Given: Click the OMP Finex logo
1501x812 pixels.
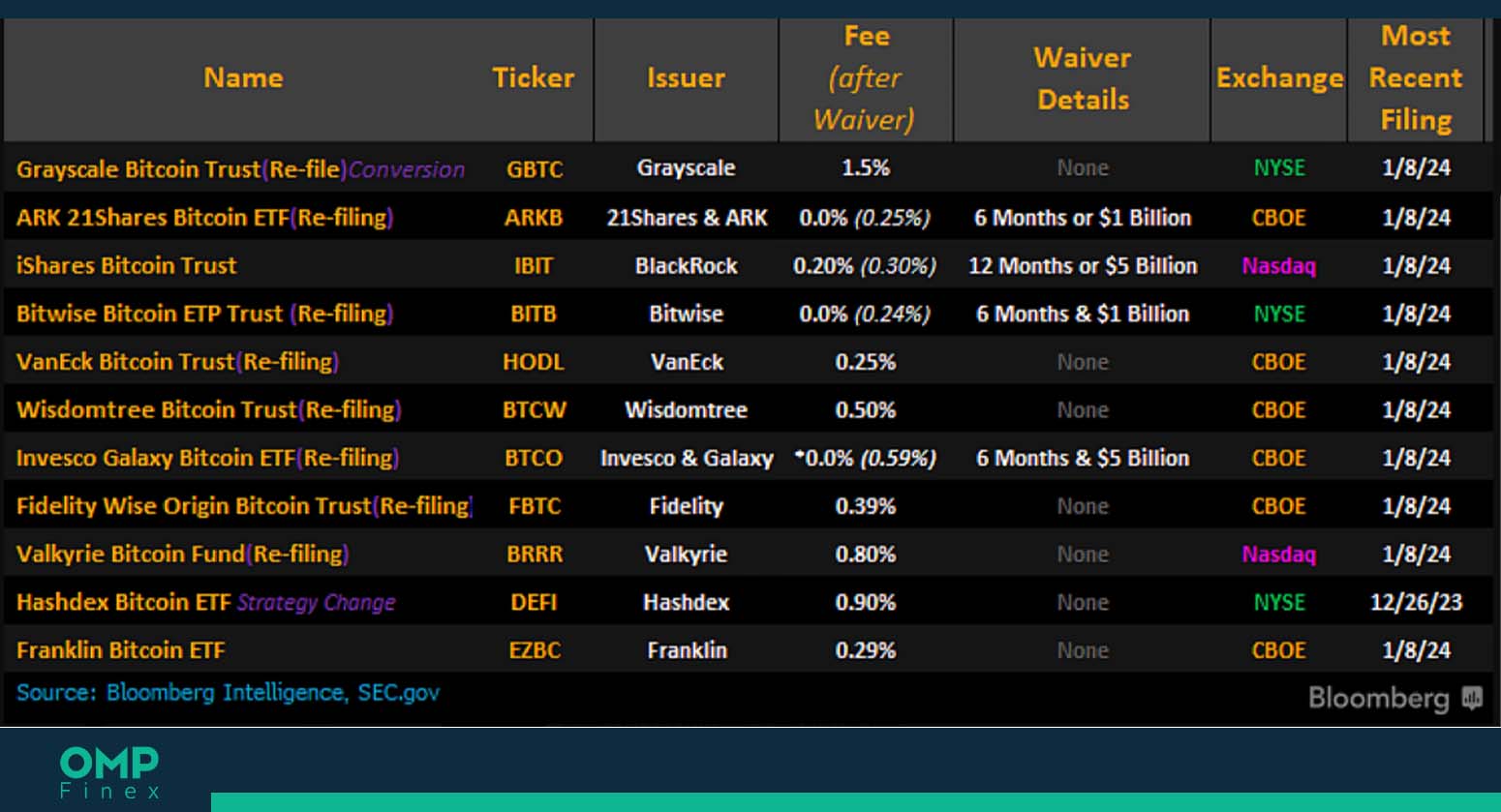Looking at the screenshot, I should pyautogui.click(x=109, y=772).
